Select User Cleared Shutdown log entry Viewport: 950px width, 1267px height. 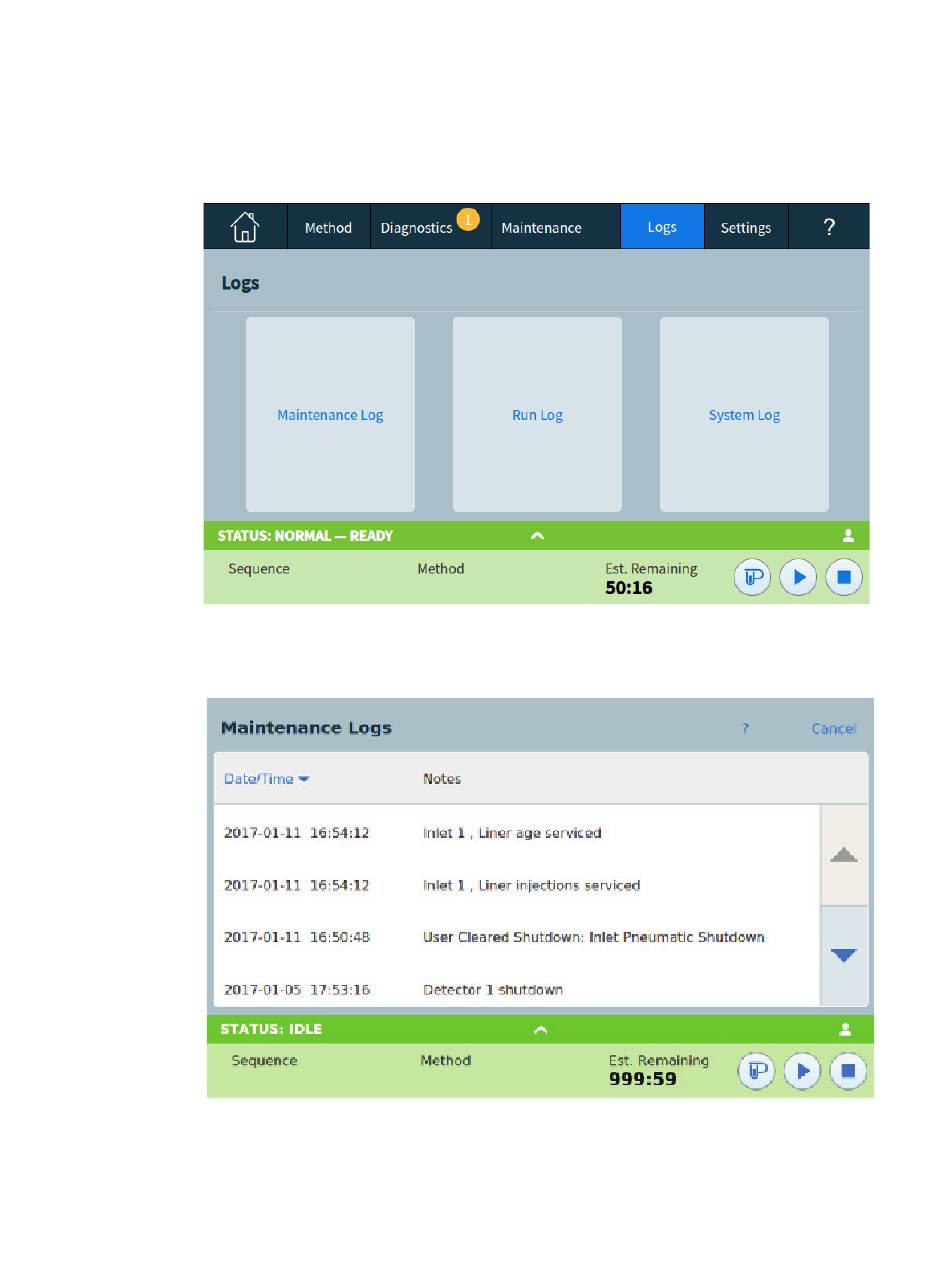point(517,937)
